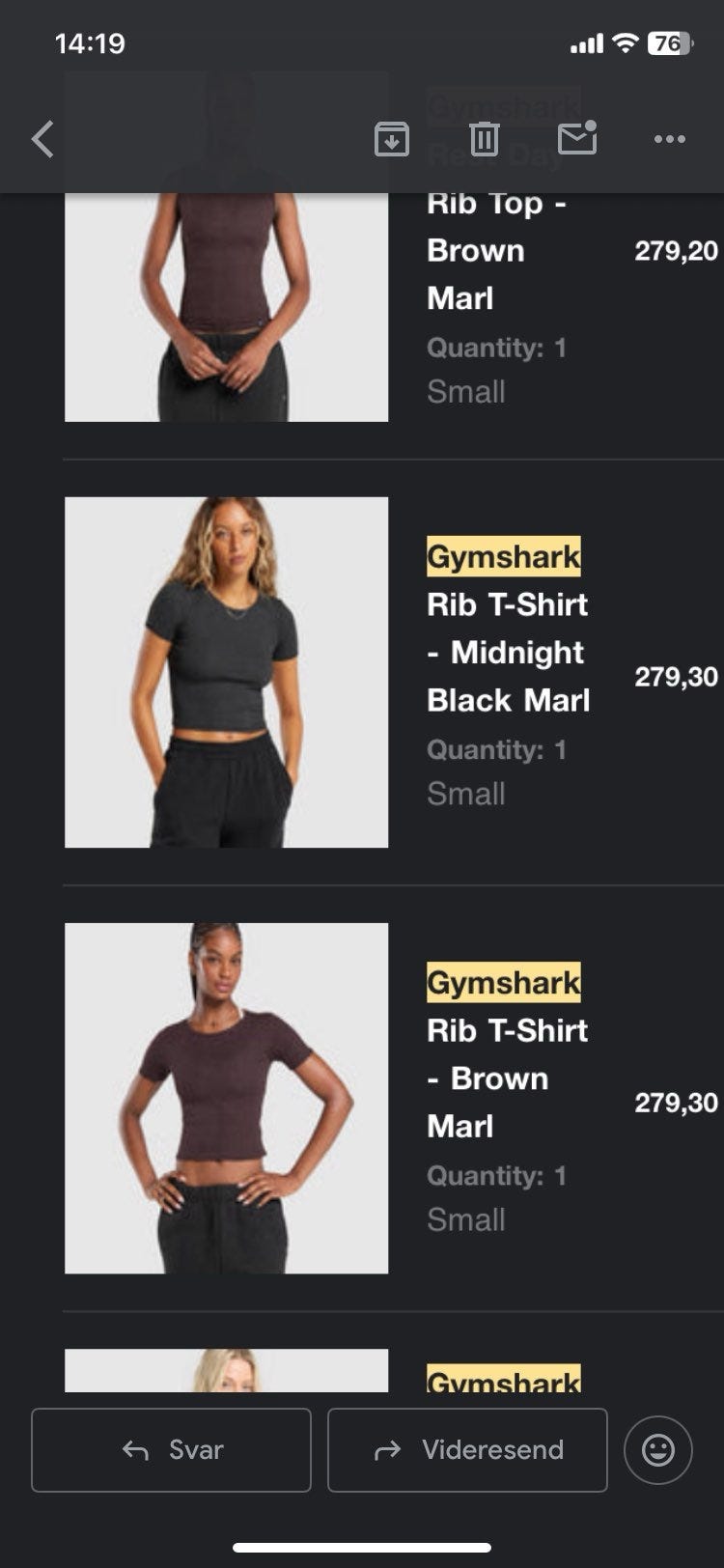
Task: Select Gymshark Rib T-Shirt Midnight Black Marl title
Action: tap(509, 629)
